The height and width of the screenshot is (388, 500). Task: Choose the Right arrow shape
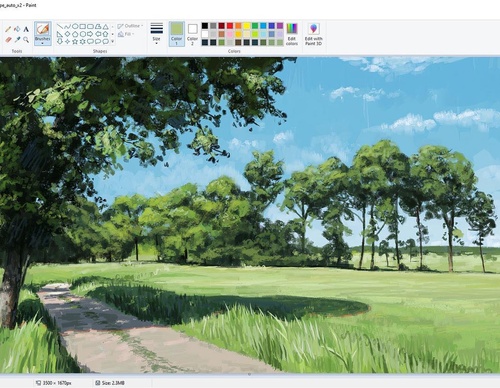[90, 34]
